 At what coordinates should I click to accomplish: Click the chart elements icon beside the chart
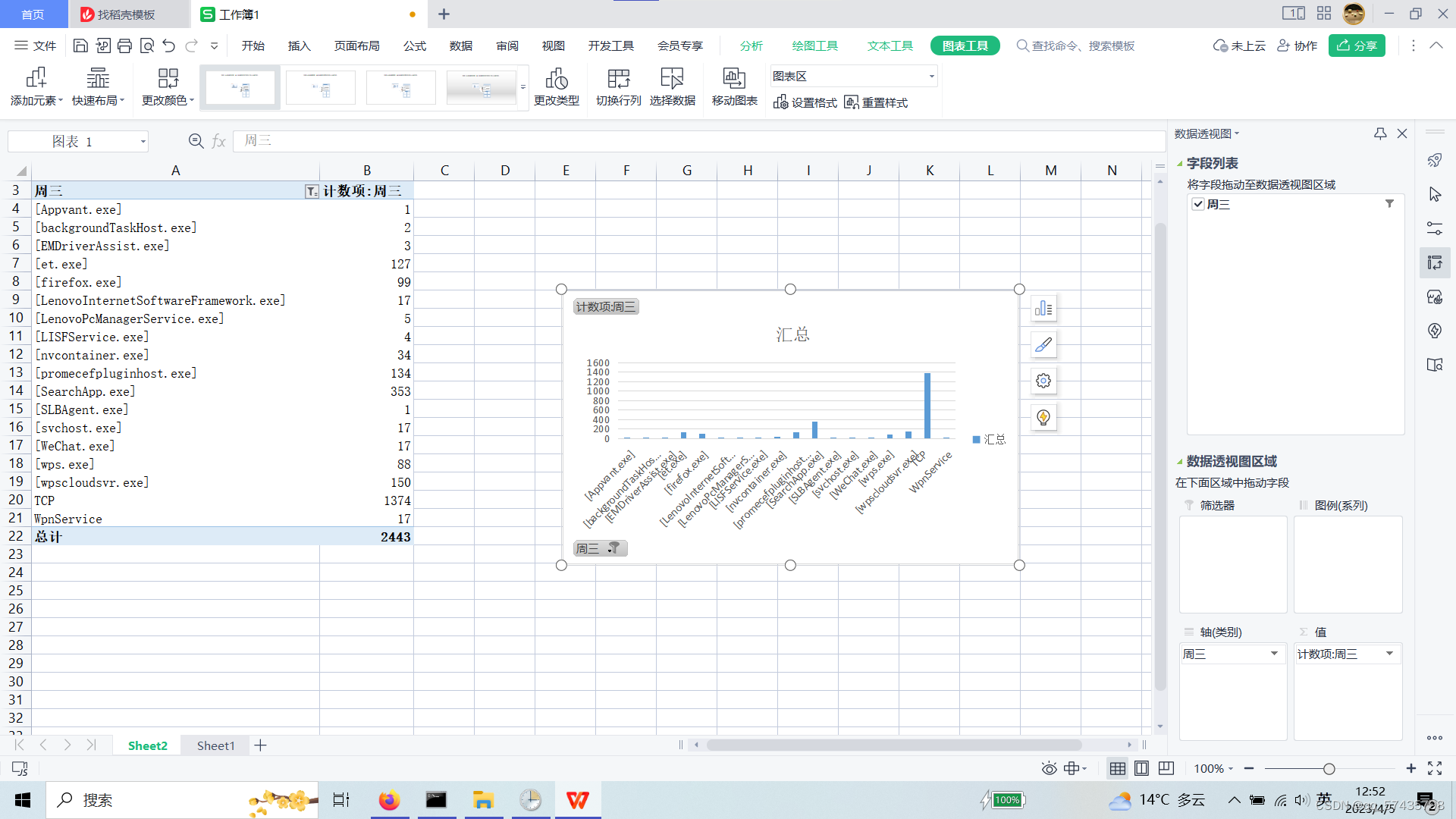point(1043,308)
